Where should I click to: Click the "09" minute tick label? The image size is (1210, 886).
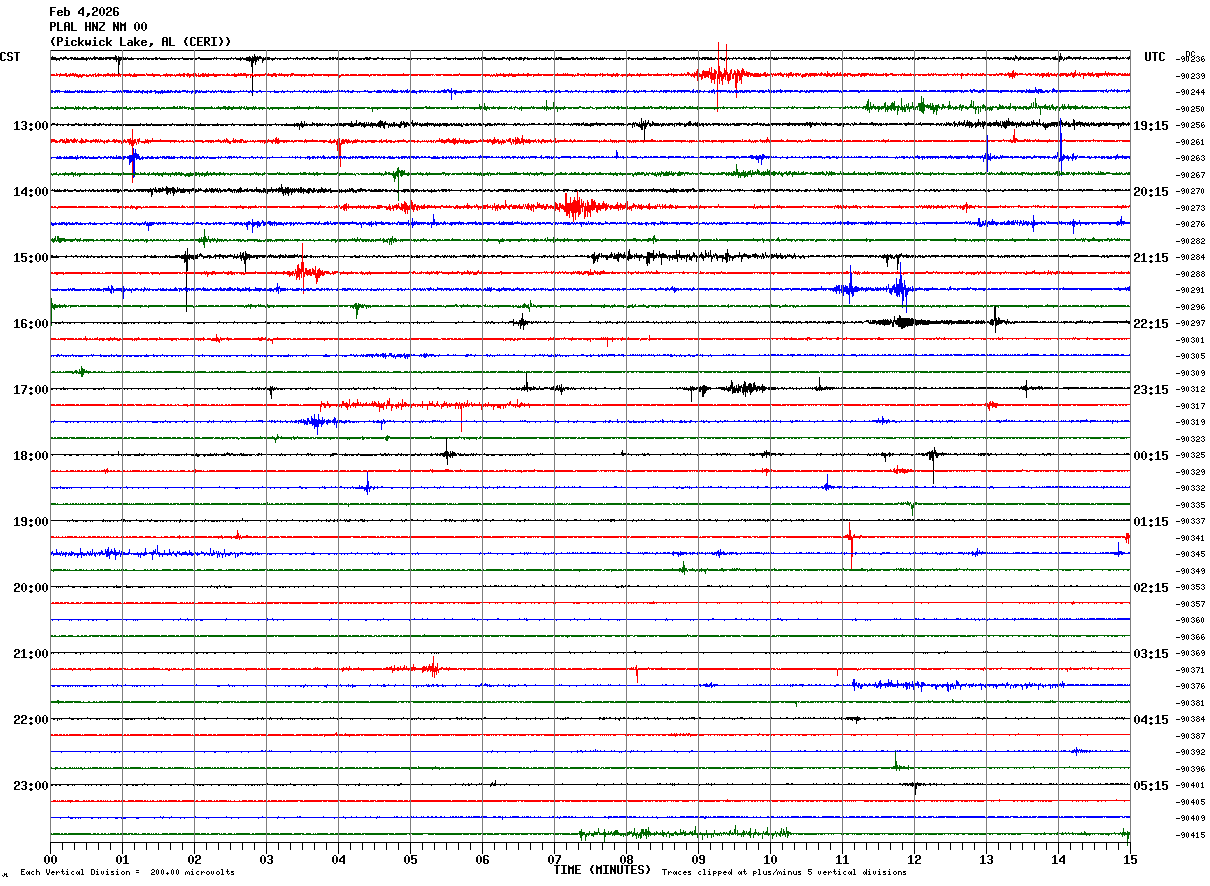[698, 859]
